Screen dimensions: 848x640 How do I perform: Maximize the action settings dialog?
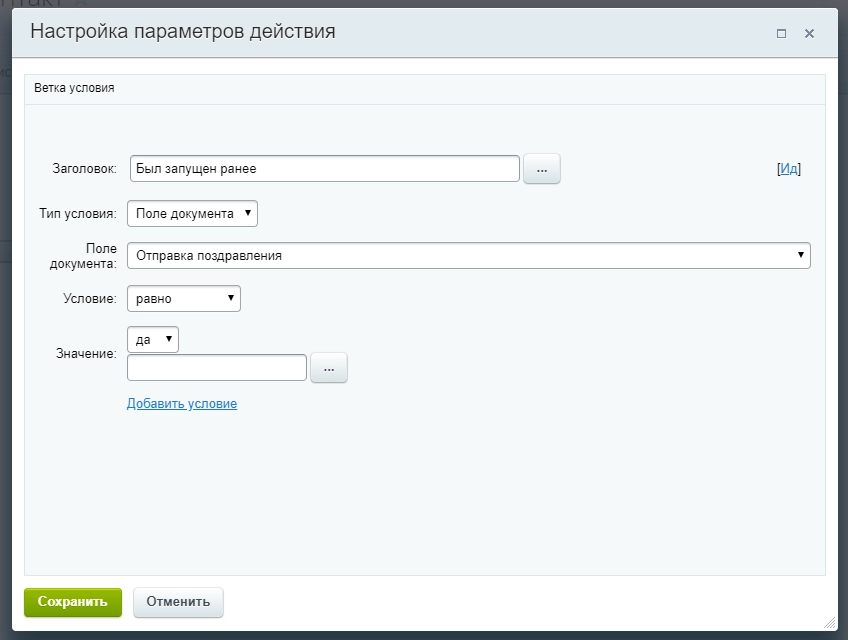coord(781,33)
